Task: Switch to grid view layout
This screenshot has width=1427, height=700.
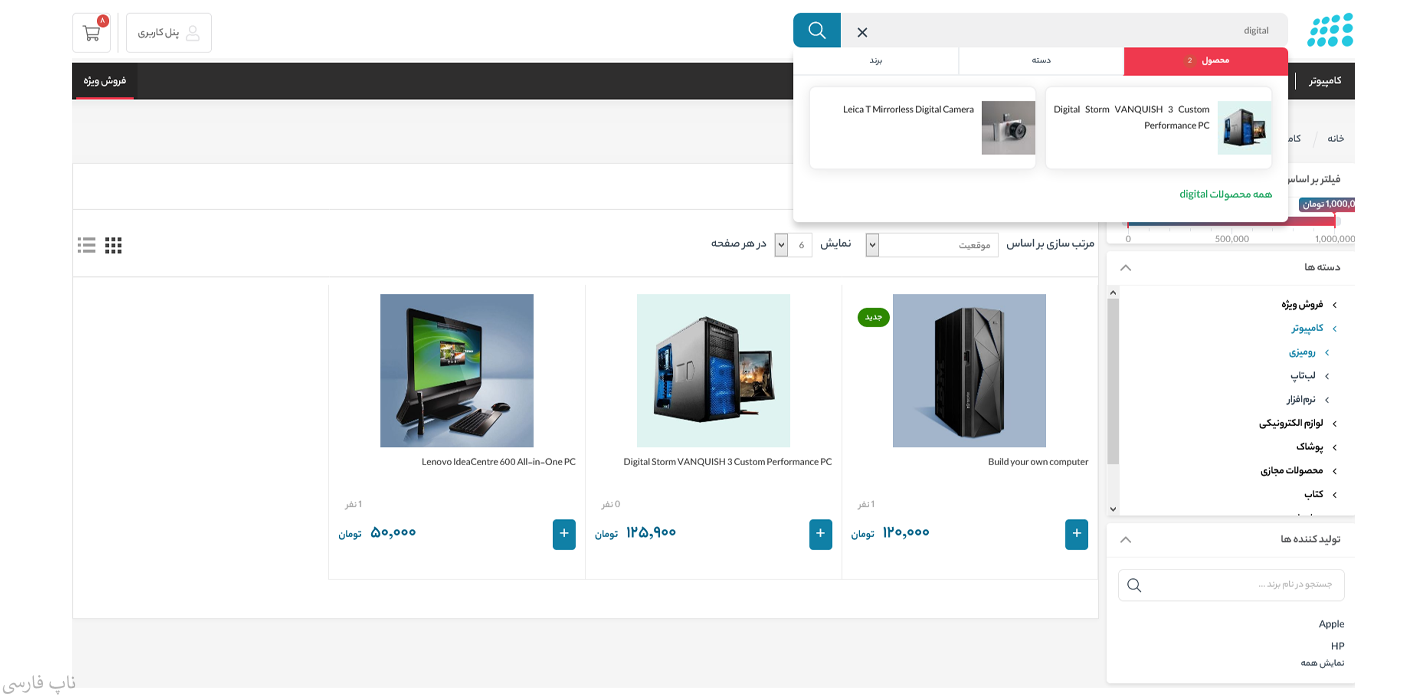Action: (113, 245)
